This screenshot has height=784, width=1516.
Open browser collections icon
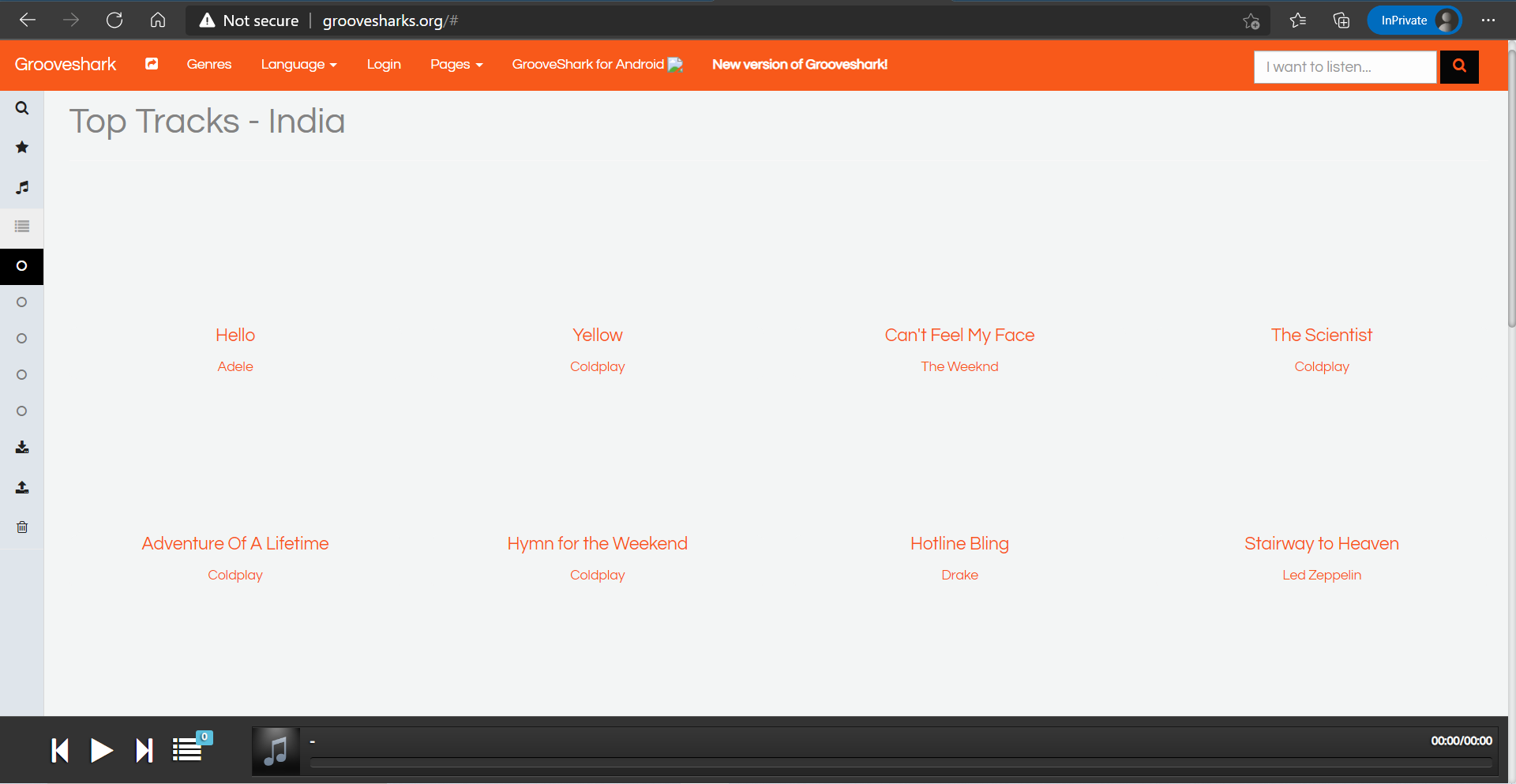[1342, 21]
